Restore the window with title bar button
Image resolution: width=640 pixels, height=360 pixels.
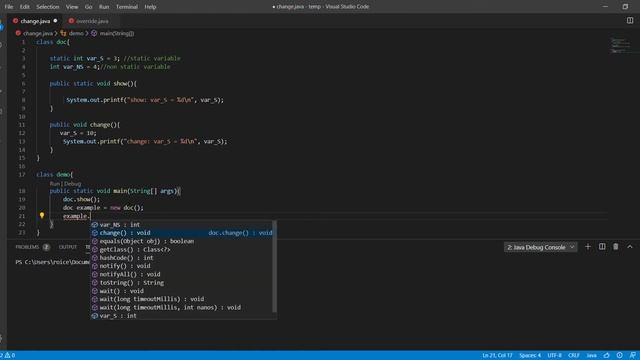coord(625,7)
